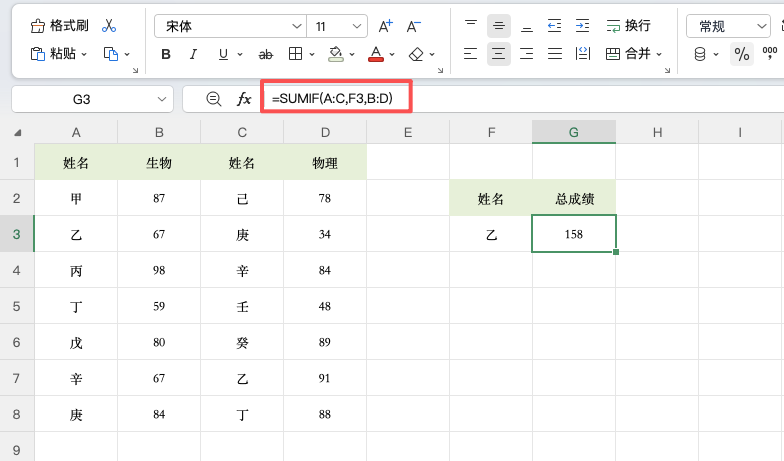This screenshot has width=784, height=461.
Task: Open the font size dropdown 11
Action: (337, 26)
